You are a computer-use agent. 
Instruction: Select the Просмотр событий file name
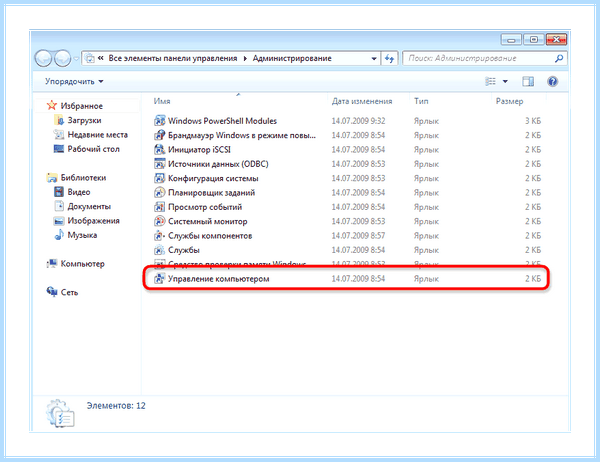pyautogui.click(x=205, y=207)
